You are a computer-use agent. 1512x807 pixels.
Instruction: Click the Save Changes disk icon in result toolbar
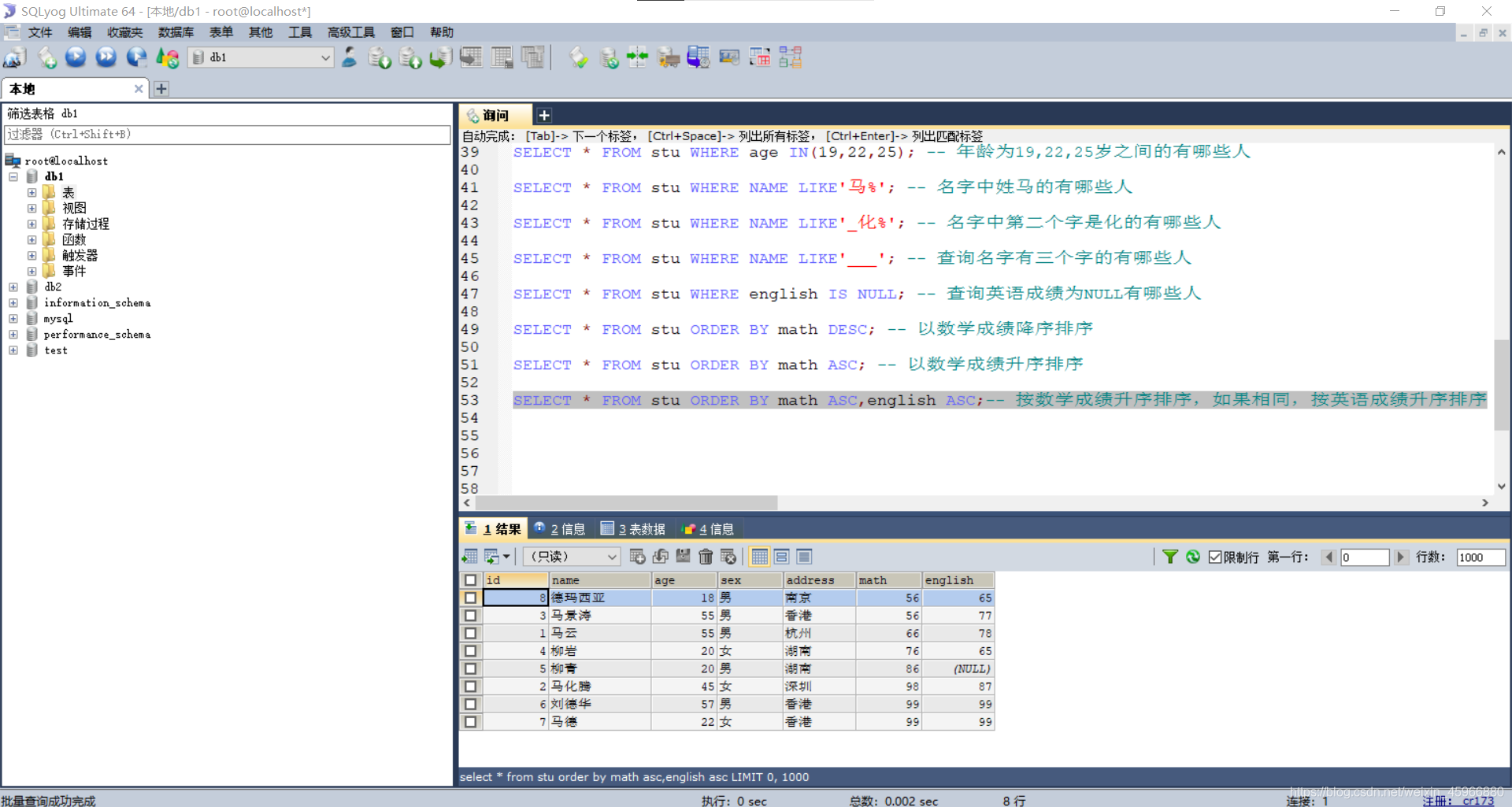coord(683,557)
